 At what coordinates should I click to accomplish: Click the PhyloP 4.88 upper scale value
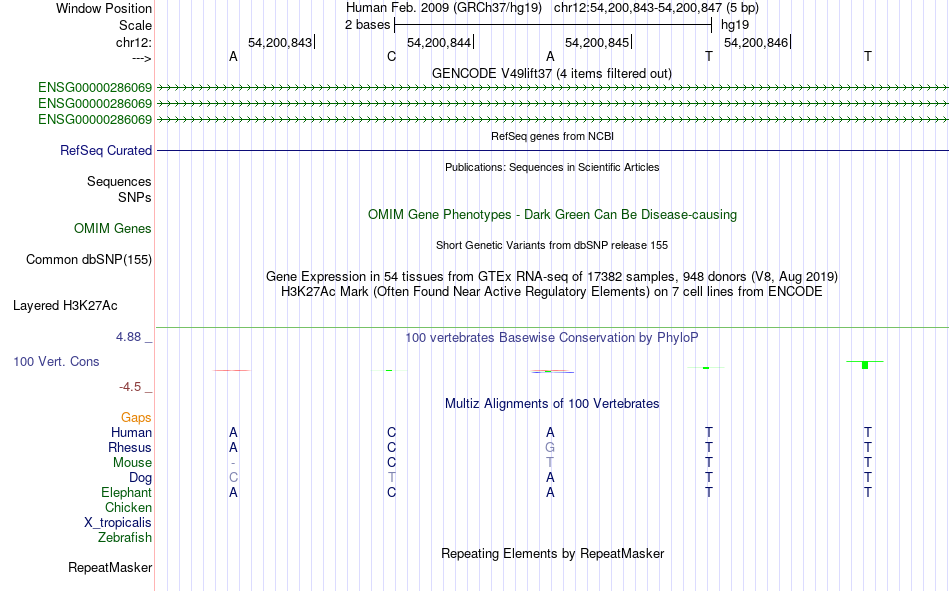128,336
